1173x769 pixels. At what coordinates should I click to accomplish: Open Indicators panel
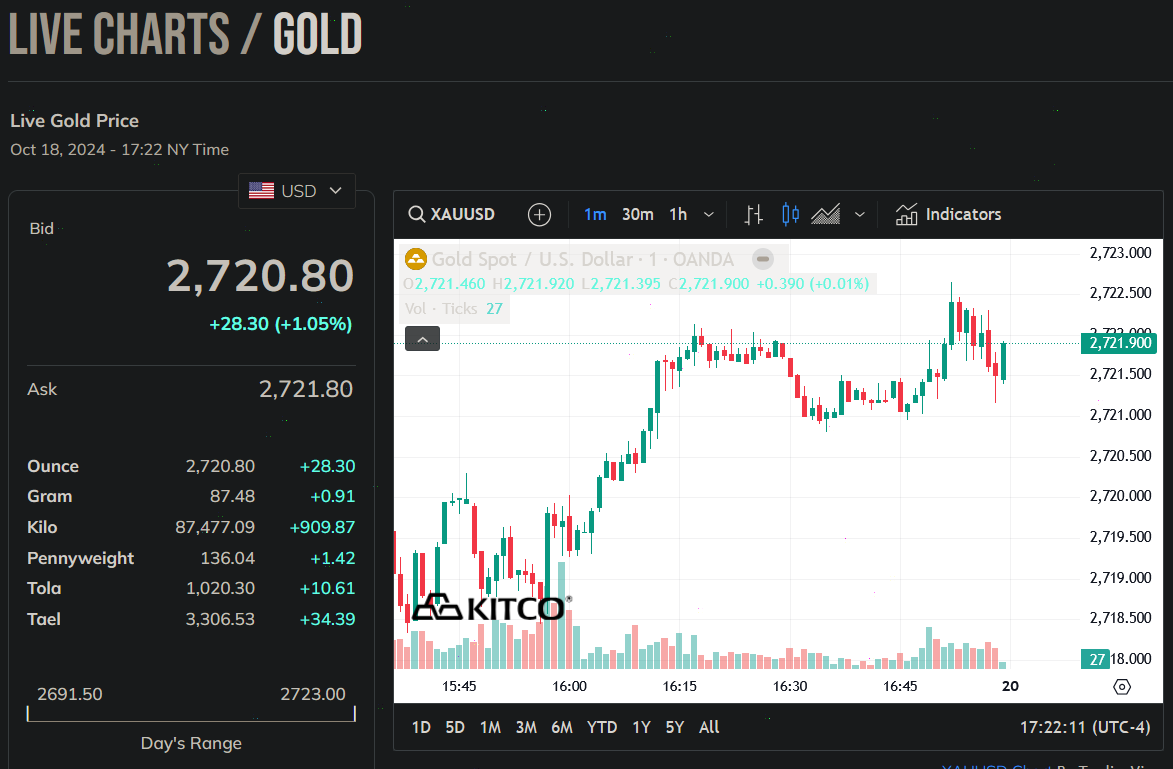tap(948, 215)
